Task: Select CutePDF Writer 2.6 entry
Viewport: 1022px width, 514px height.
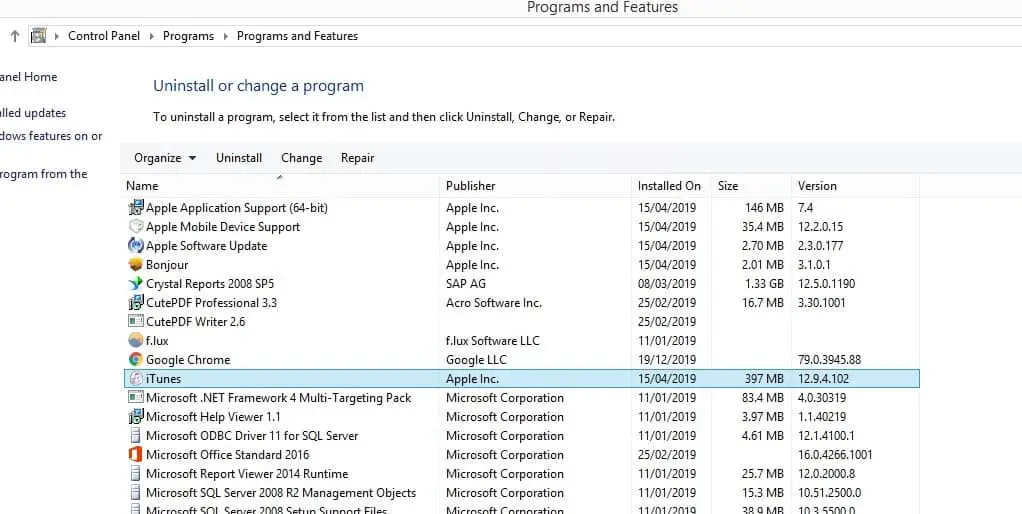Action: click(196, 321)
